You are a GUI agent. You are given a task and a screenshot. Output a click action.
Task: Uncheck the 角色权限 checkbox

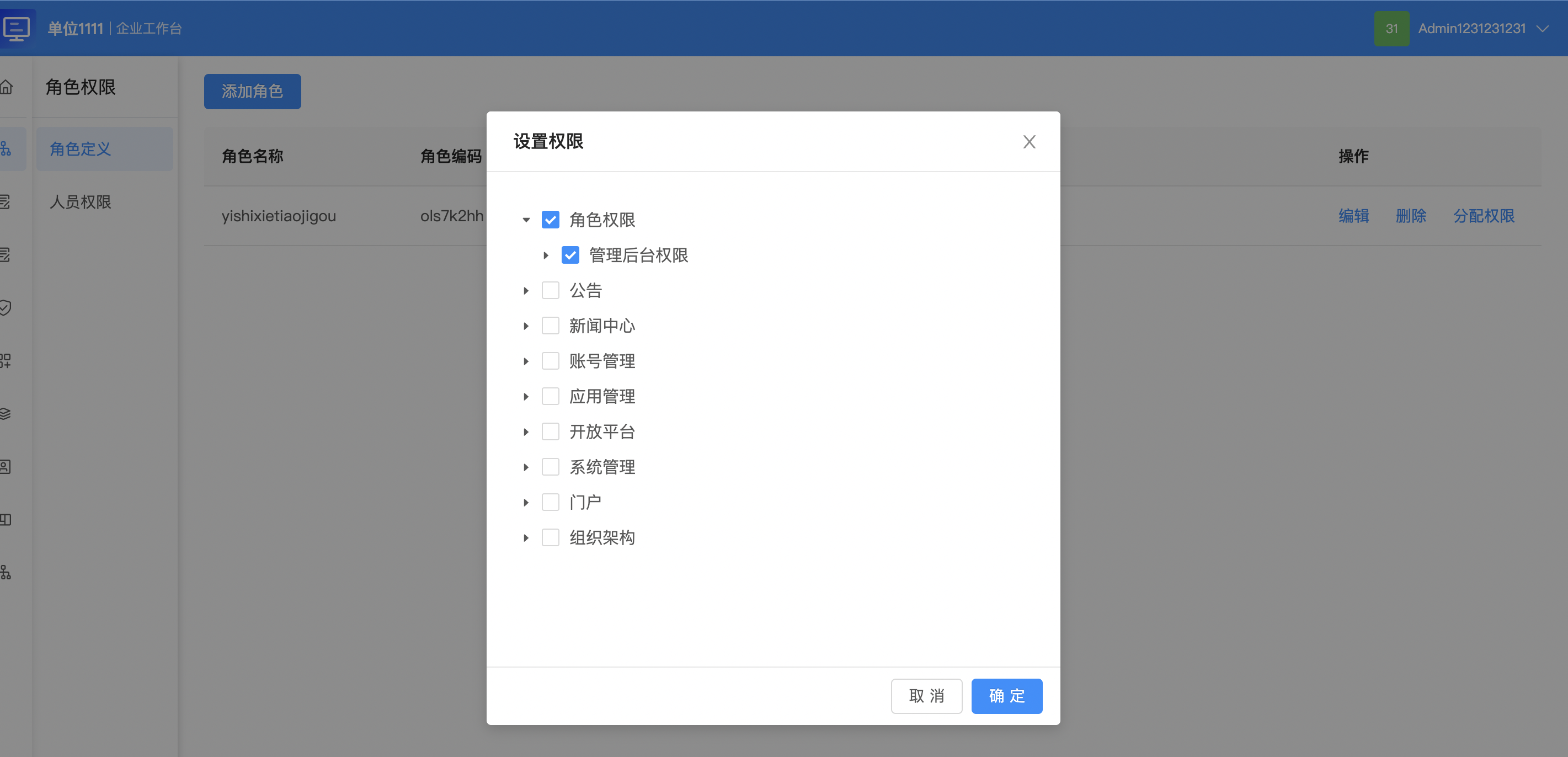[x=550, y=220]
